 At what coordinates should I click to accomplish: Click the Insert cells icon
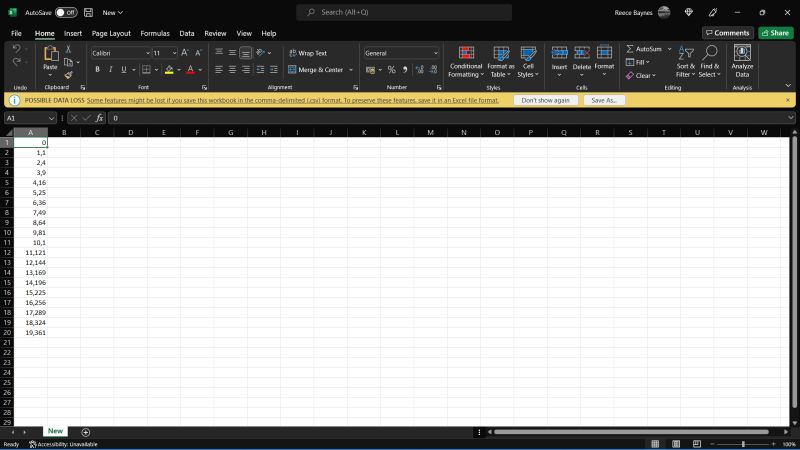pyautogui.click(x=559, y=53)
